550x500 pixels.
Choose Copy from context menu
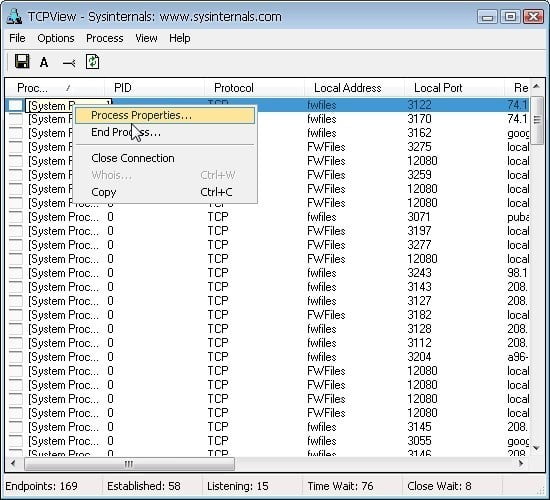(x=165, y=192)
